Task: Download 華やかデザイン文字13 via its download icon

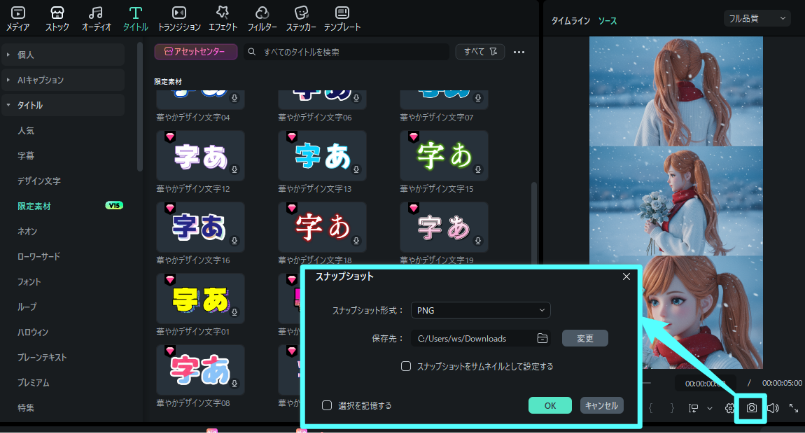Action: pos(356,170)
